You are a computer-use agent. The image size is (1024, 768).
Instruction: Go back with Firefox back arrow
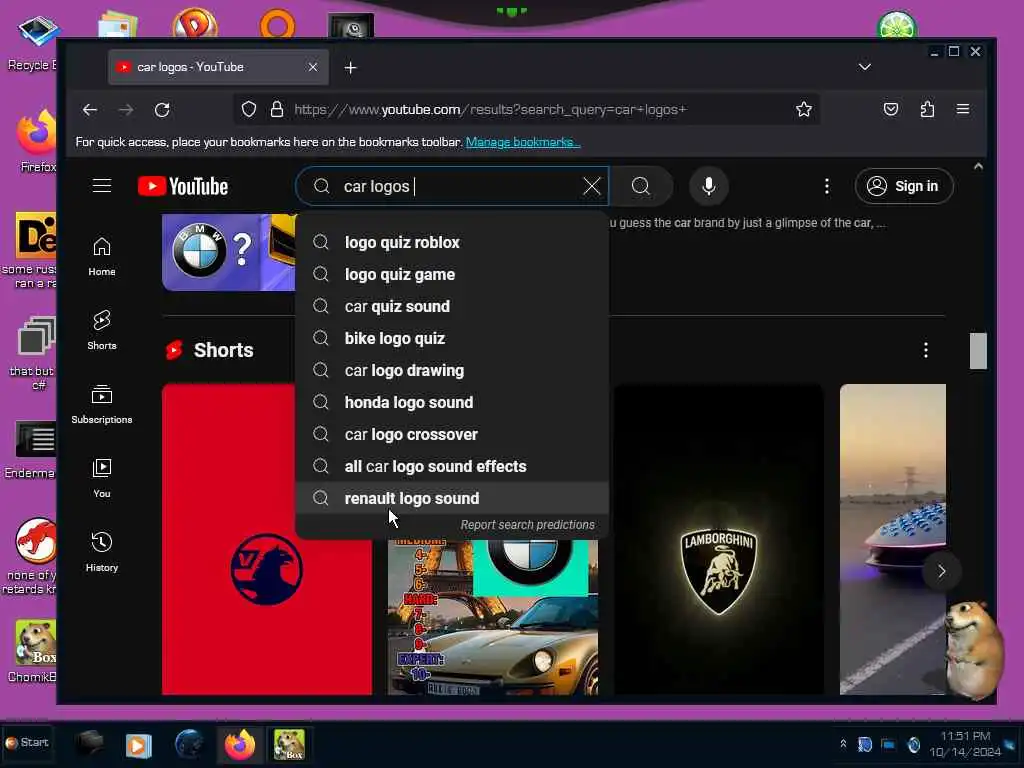coord(90,110)
